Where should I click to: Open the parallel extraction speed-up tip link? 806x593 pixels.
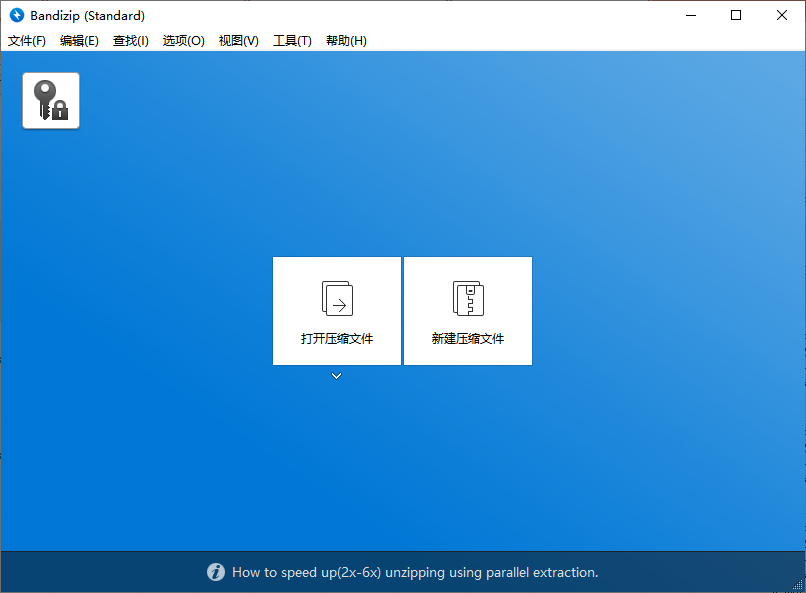tap(414, 572)
